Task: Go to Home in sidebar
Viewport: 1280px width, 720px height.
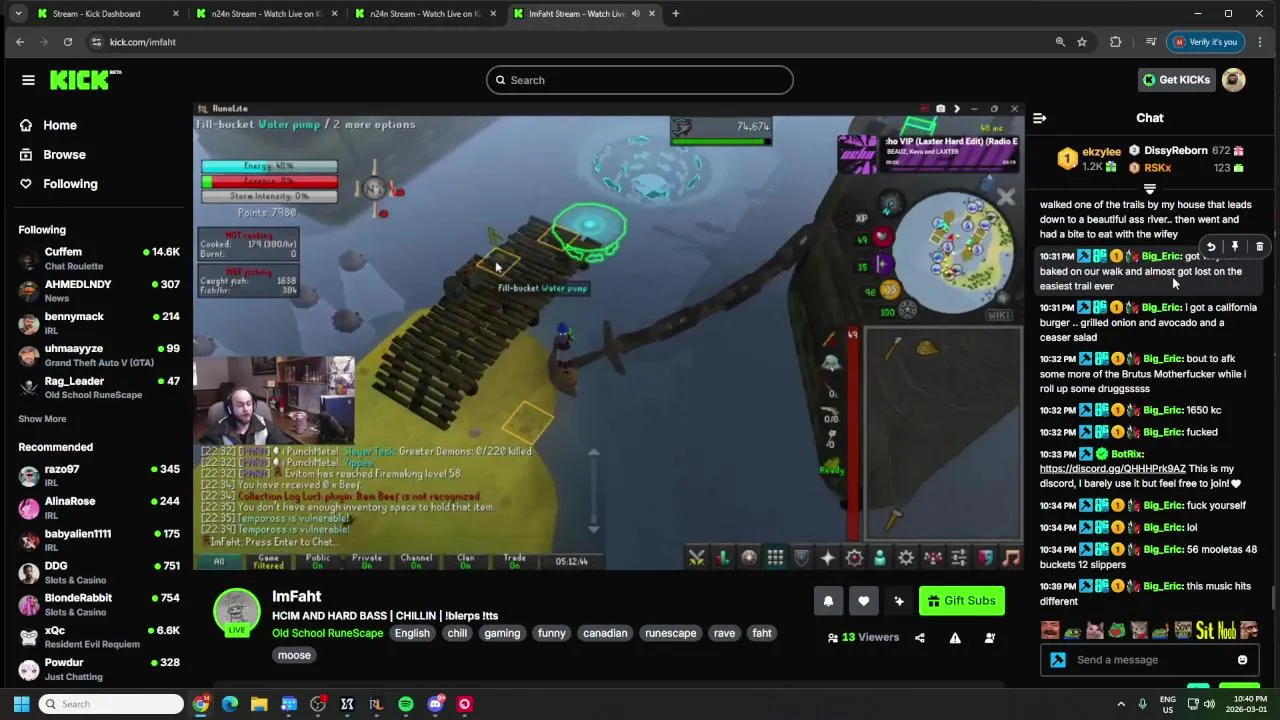Action: tap(60, 125)
